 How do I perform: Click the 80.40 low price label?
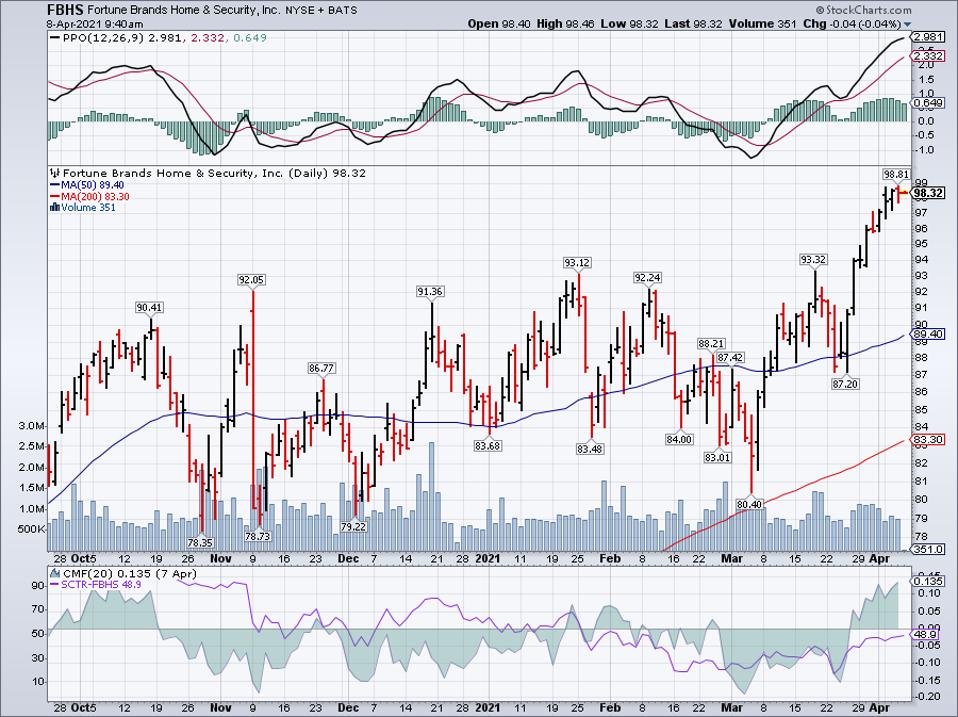coord(749,504)
